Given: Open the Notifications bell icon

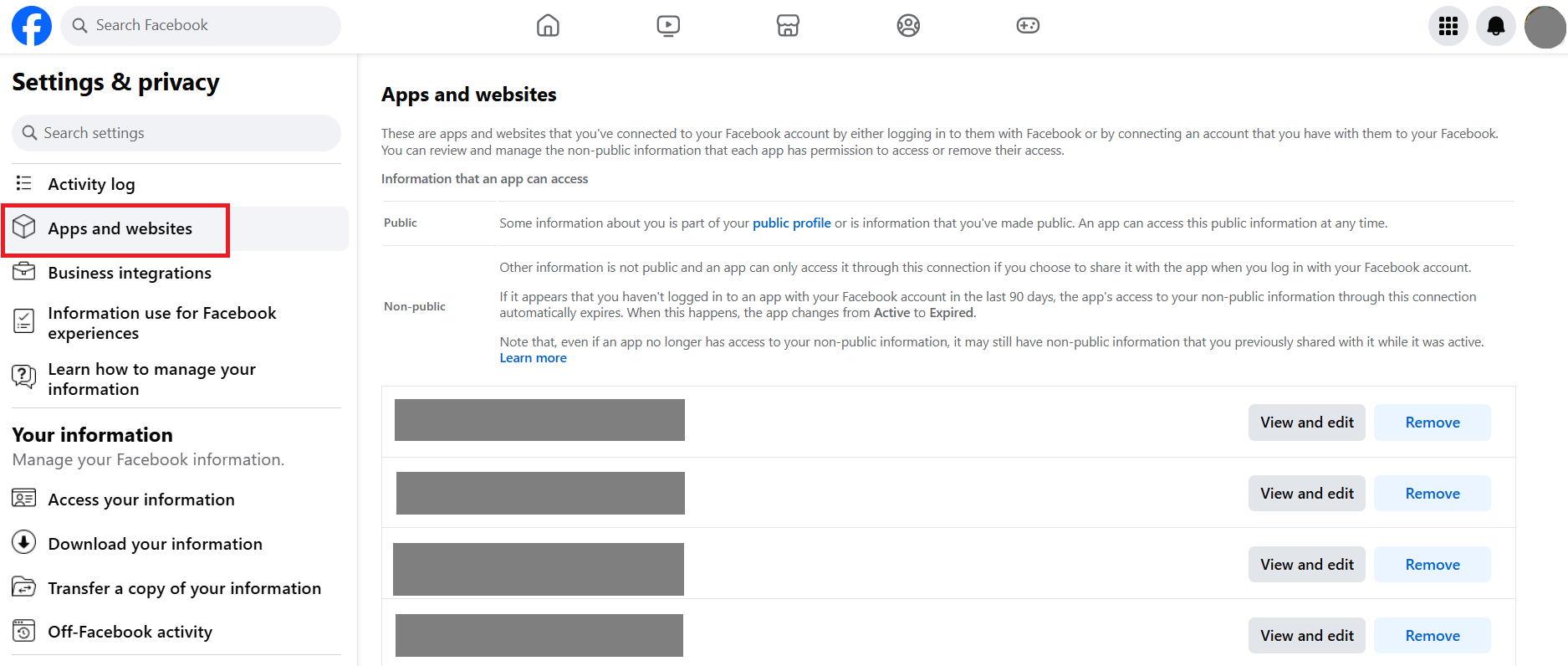Looking at the screenshot, I should click(x=1495, y=27).
